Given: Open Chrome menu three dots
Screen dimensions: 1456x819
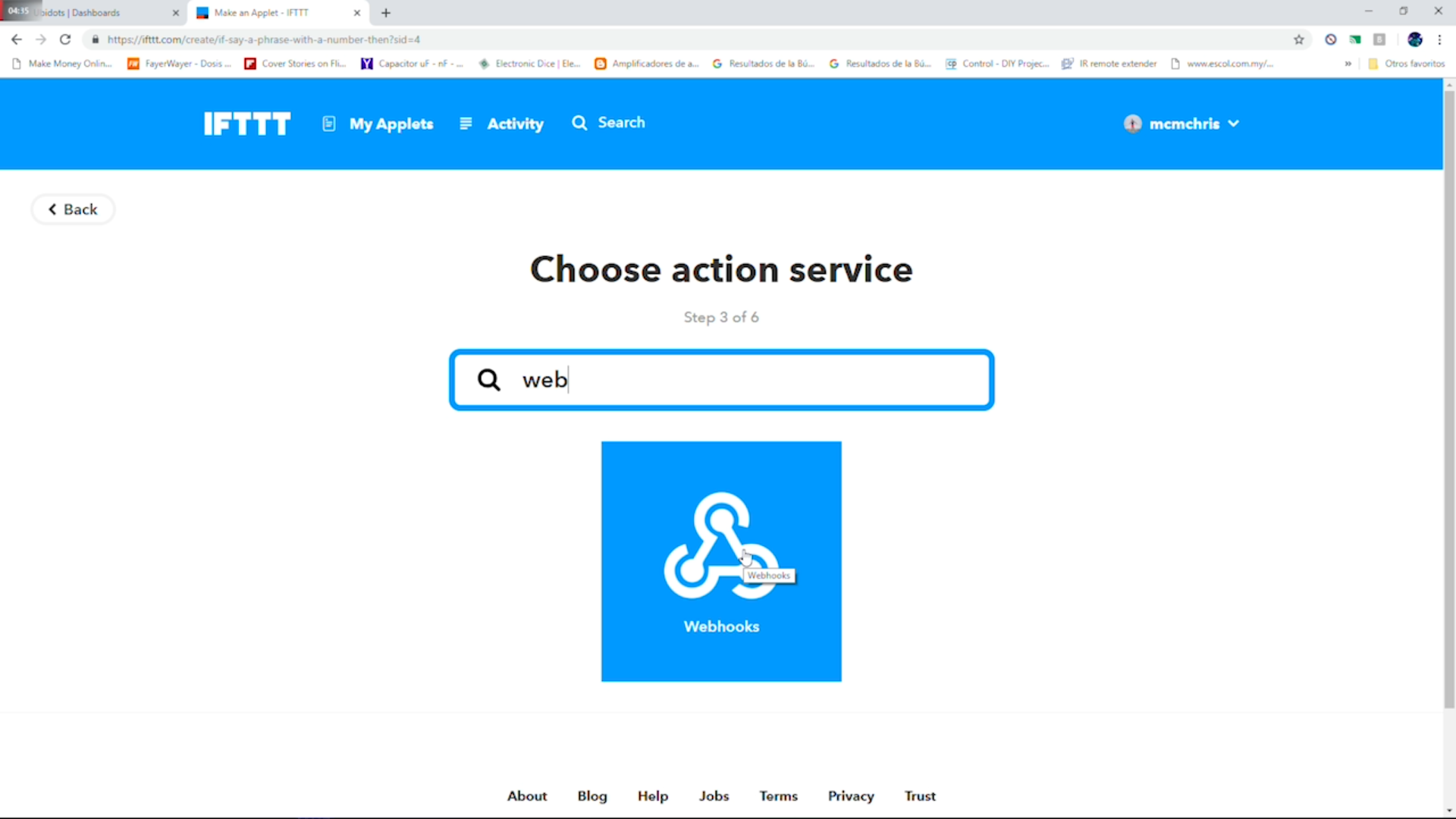Looking at the screenshot, I should point(1439,39).
